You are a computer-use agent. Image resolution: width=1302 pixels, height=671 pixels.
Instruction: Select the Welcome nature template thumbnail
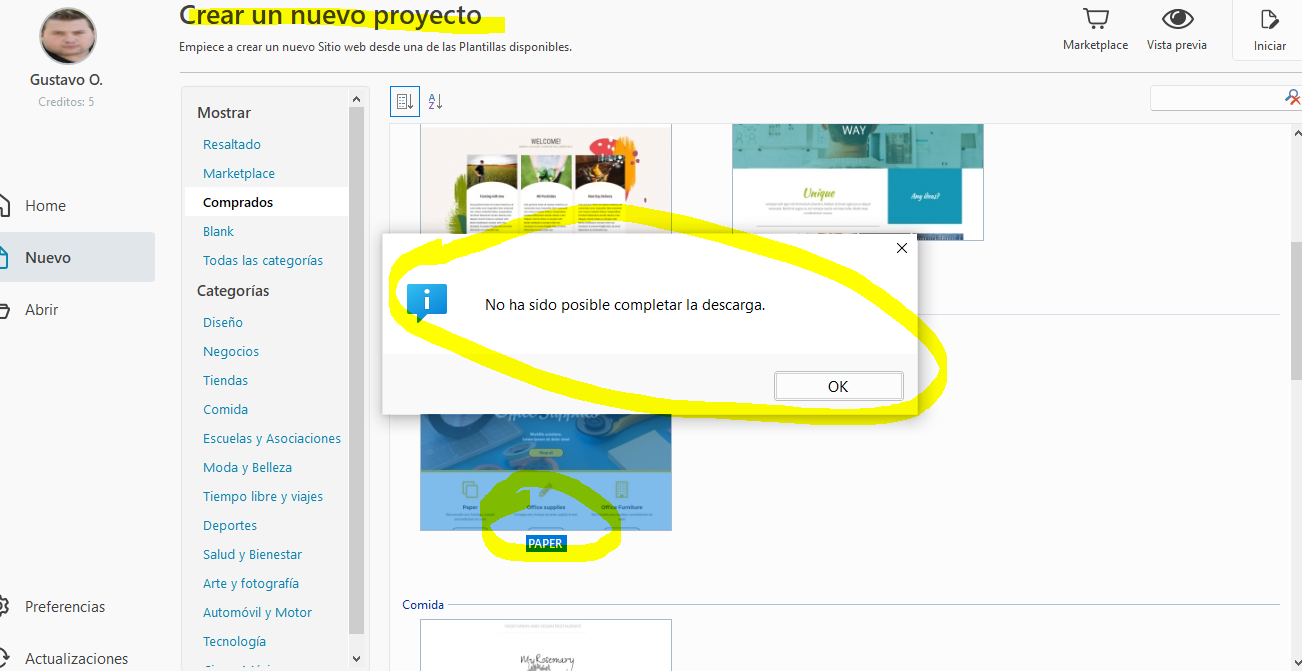pos(546,179)
